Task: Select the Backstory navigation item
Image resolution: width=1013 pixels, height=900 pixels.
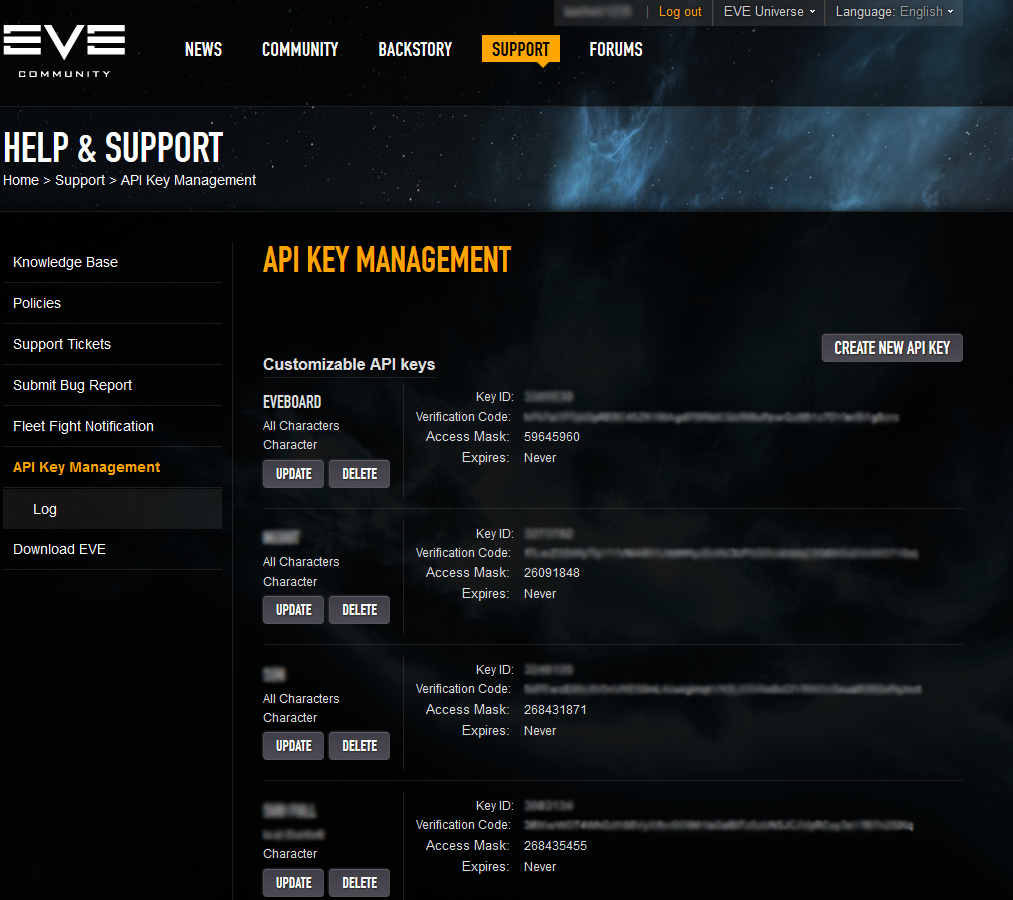Action: (415, 49)
